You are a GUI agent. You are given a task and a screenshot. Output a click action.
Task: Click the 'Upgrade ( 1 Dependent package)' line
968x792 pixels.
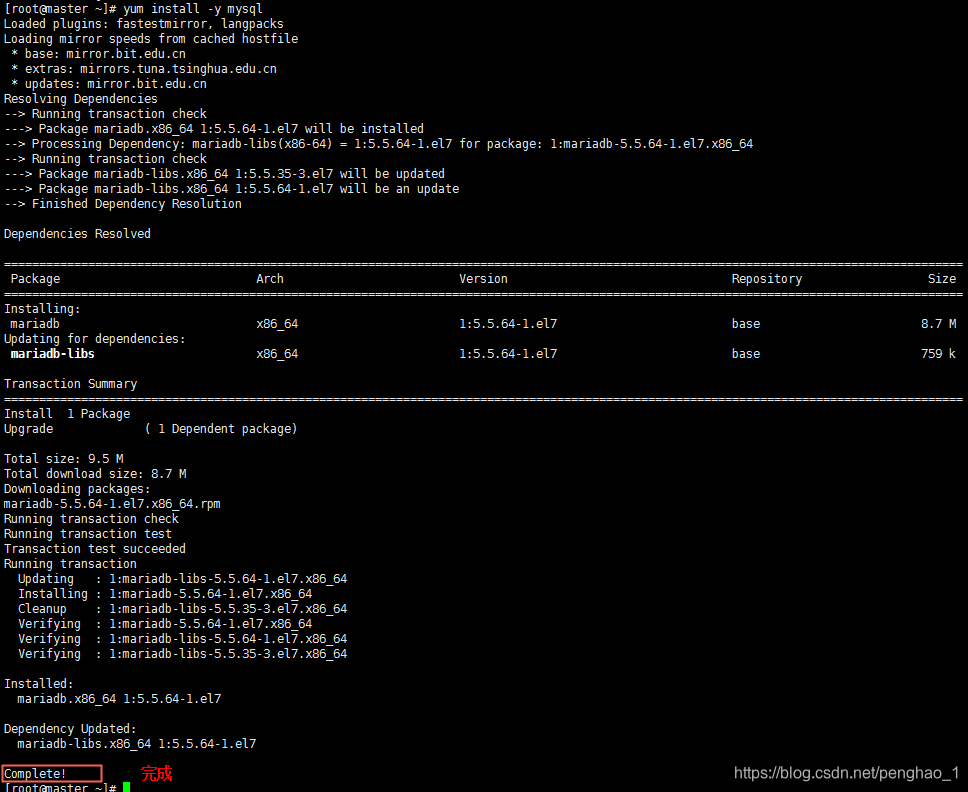(151, 429)
